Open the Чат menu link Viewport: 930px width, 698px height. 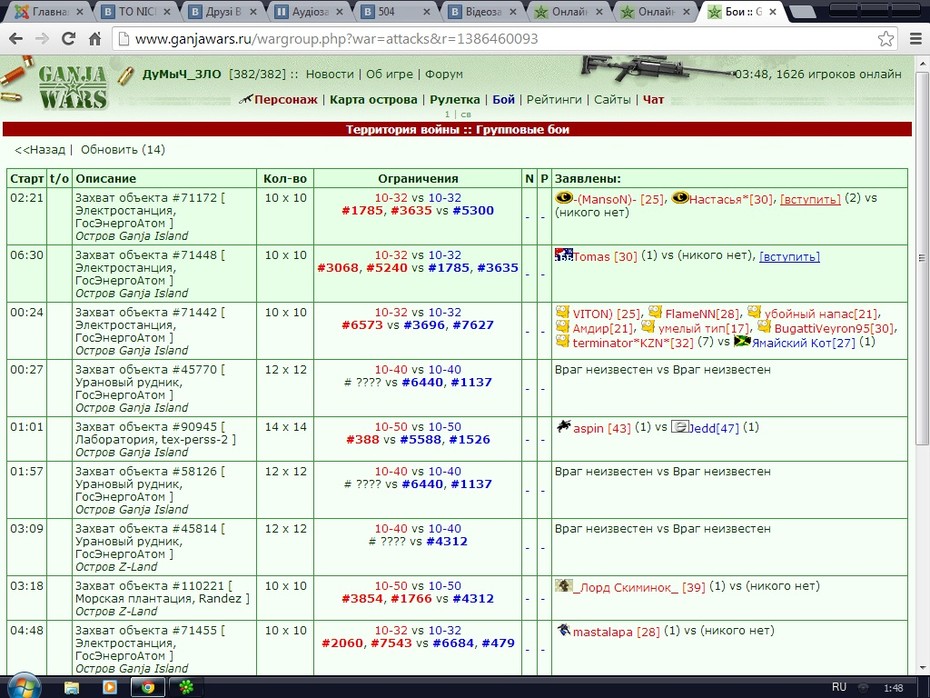coord(653,100)
